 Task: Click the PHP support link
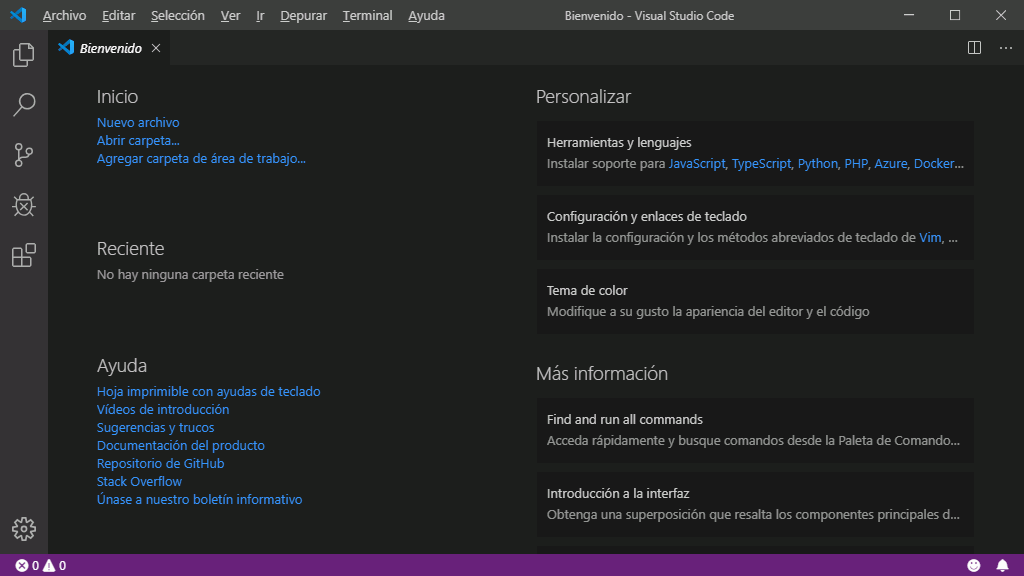[x=856, y=163]
